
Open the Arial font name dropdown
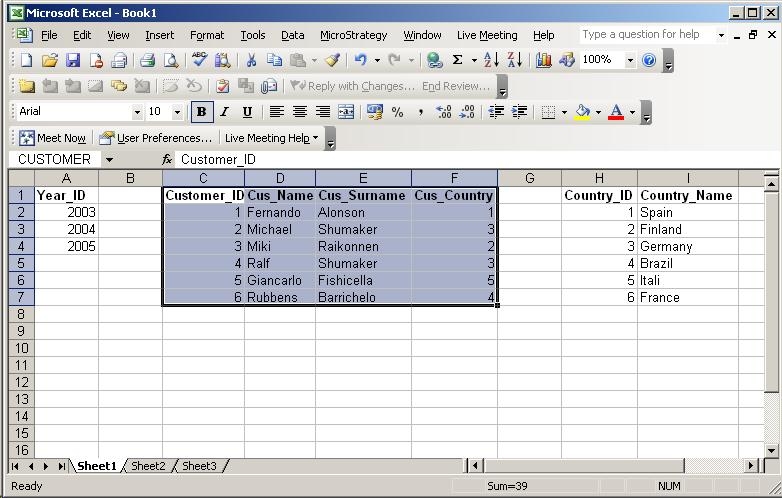click(x=136, y=112)
